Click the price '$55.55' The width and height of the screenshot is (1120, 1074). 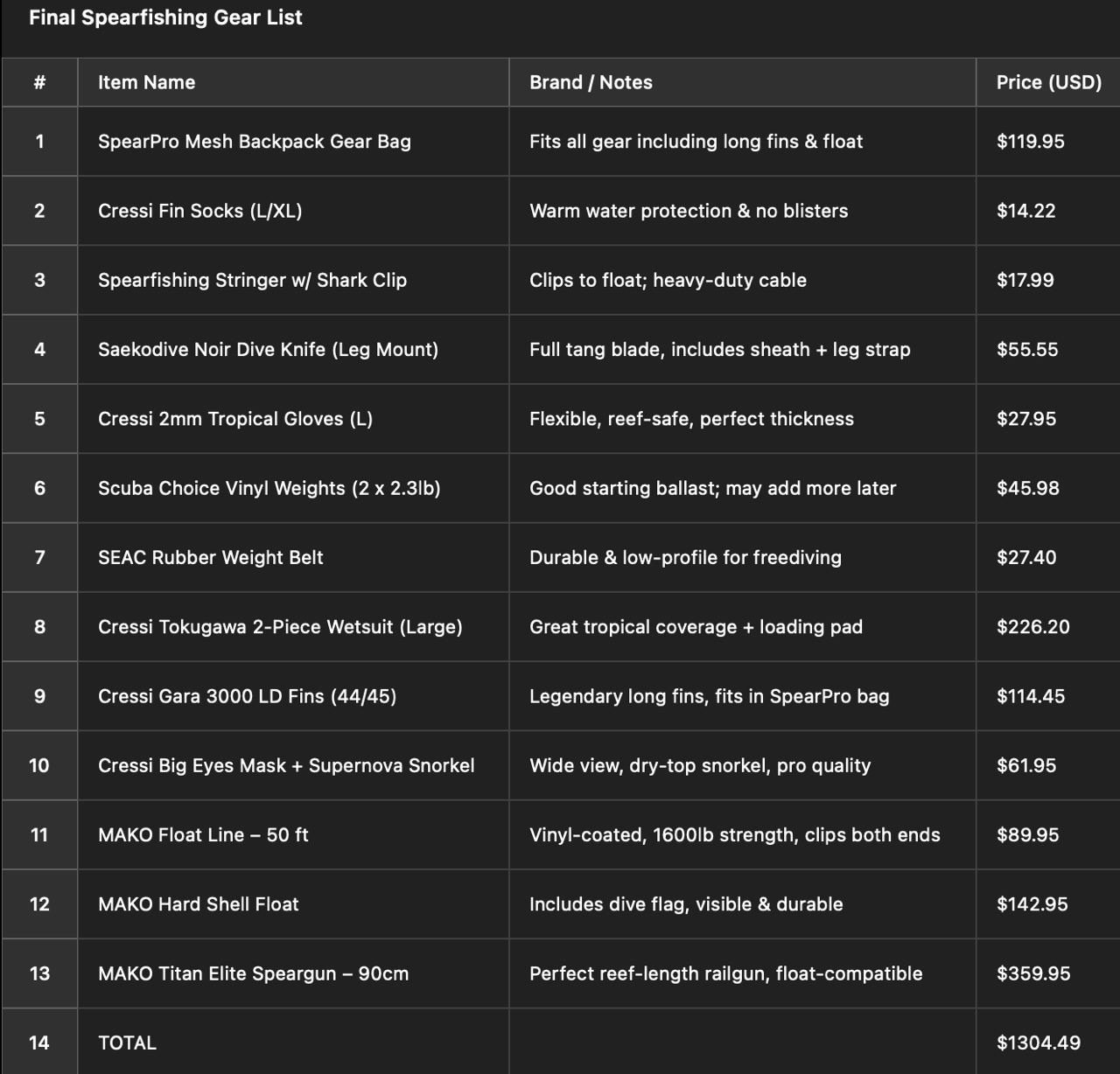1027,349
